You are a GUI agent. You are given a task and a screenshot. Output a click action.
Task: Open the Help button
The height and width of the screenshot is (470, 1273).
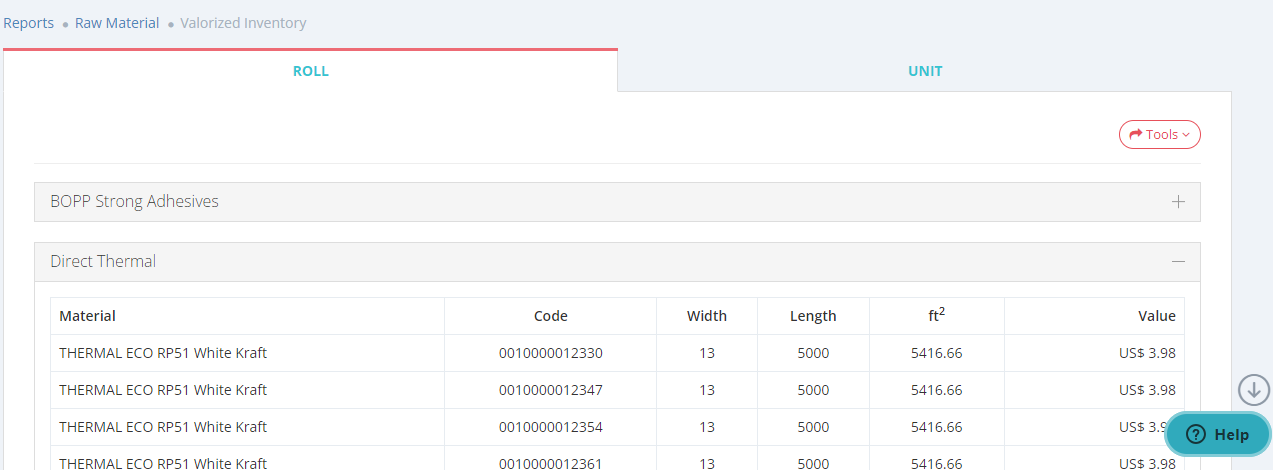click(x=1217, y=434)
